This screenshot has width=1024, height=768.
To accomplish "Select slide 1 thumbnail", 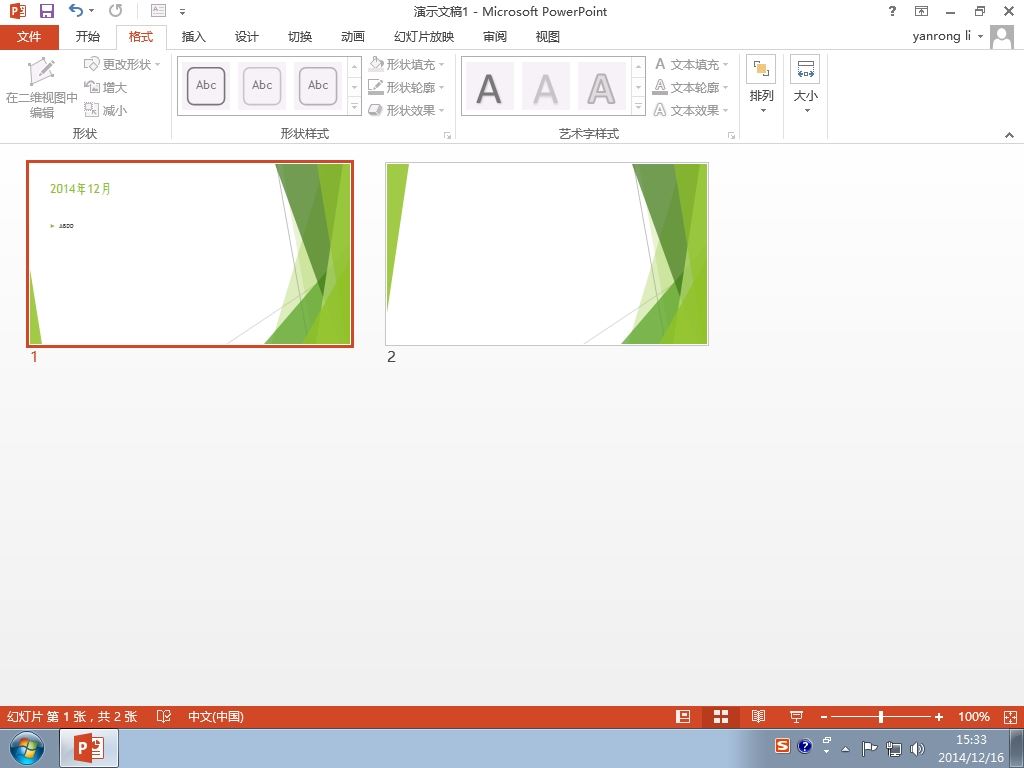I will point(190,253).
